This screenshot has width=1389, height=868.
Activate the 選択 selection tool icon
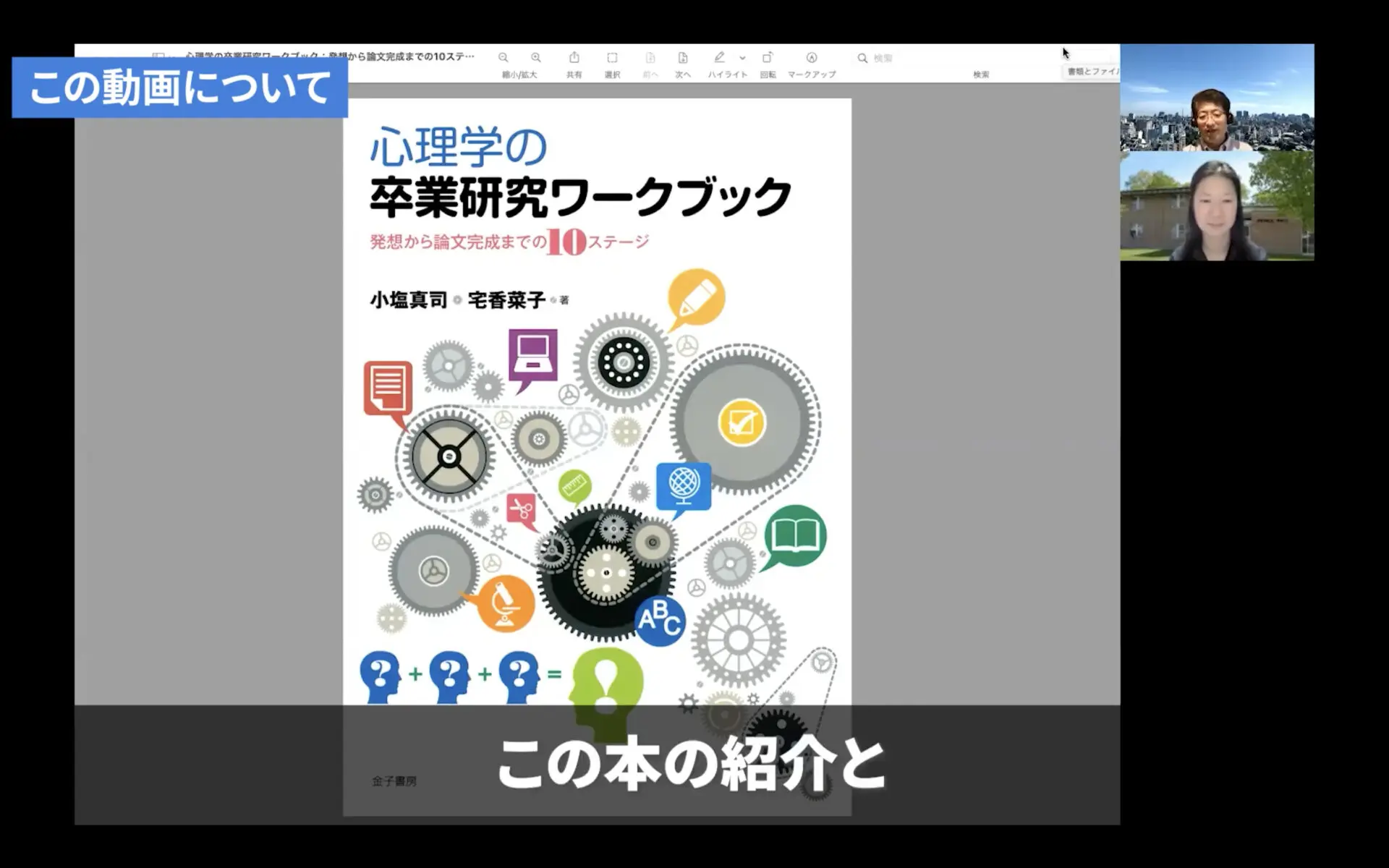(x=612, y=58)
